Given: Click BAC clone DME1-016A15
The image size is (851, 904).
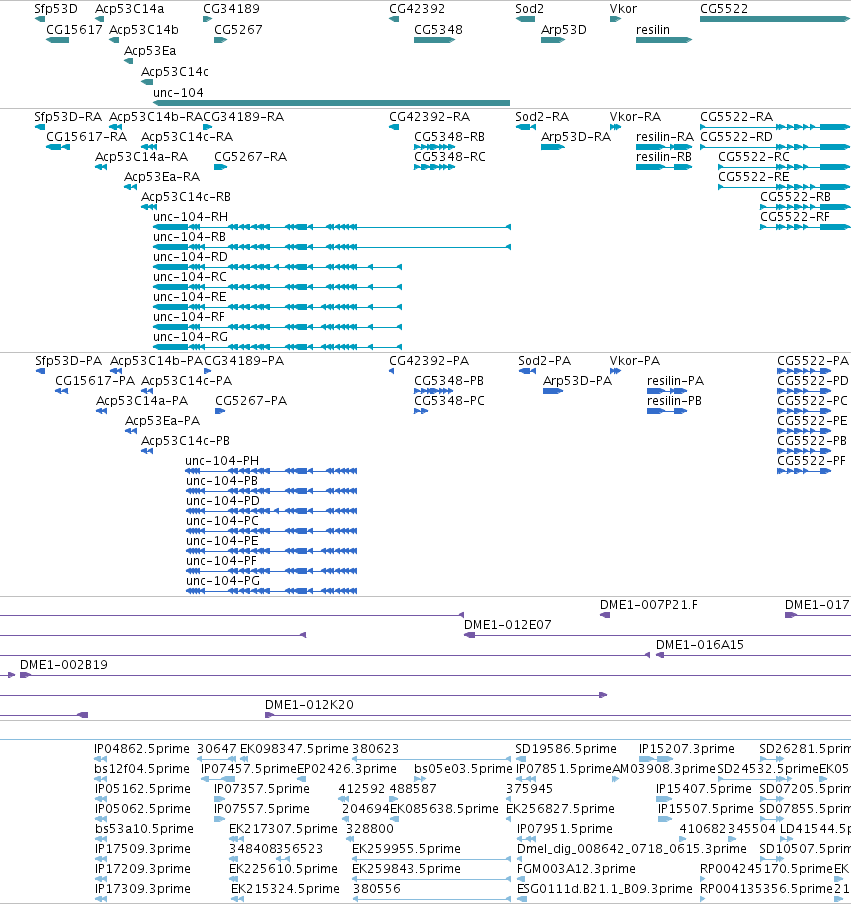Looking at the screenshot, I should tap(754, 655).
